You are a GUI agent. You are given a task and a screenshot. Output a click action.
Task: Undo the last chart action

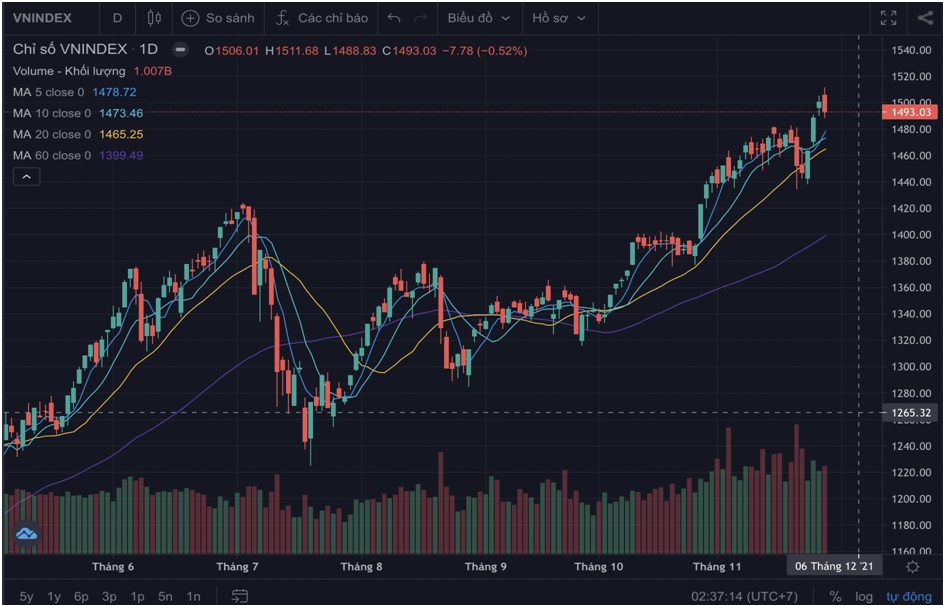394,18
